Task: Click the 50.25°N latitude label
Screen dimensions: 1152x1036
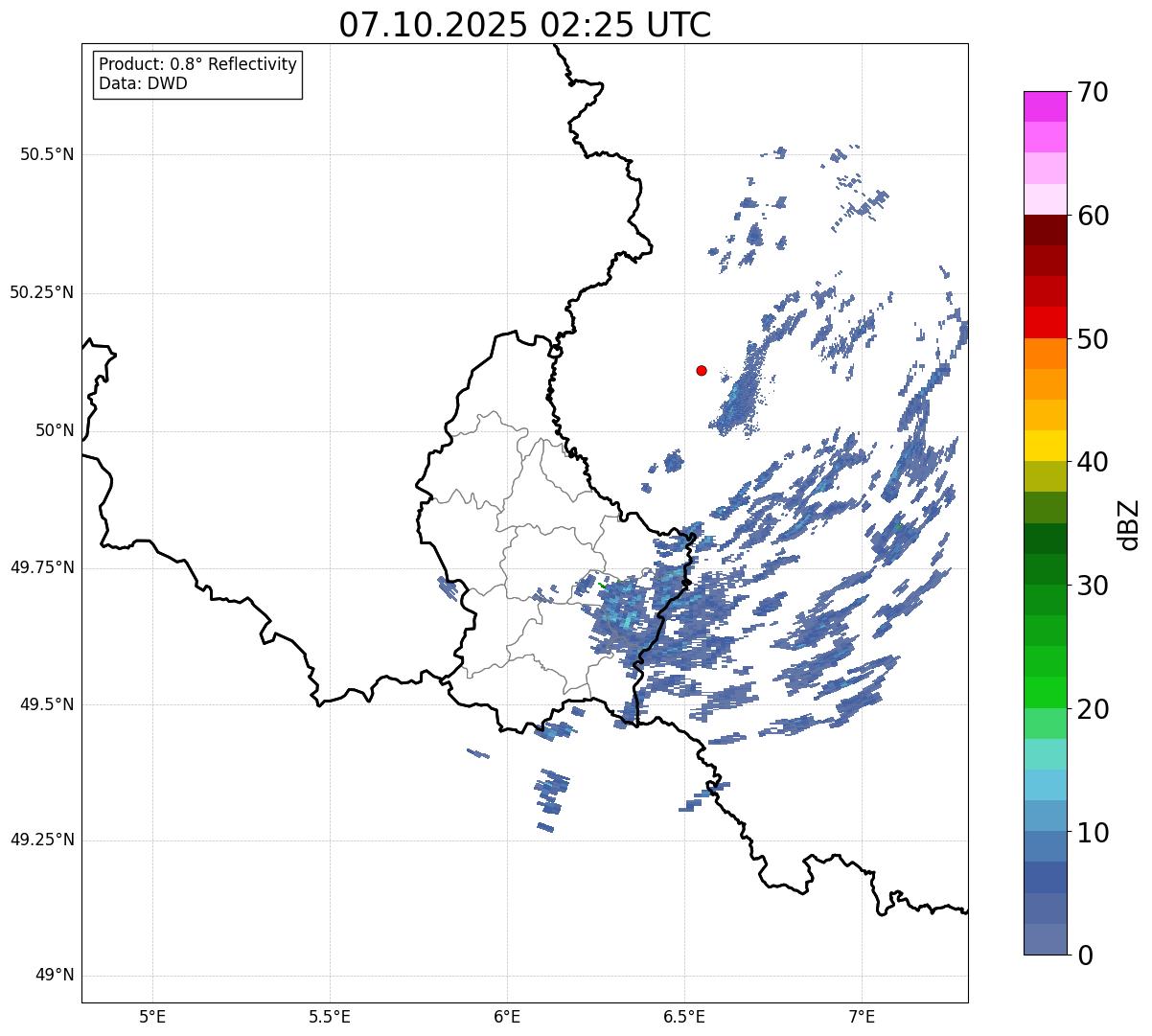Action: [x=42, y=292]
